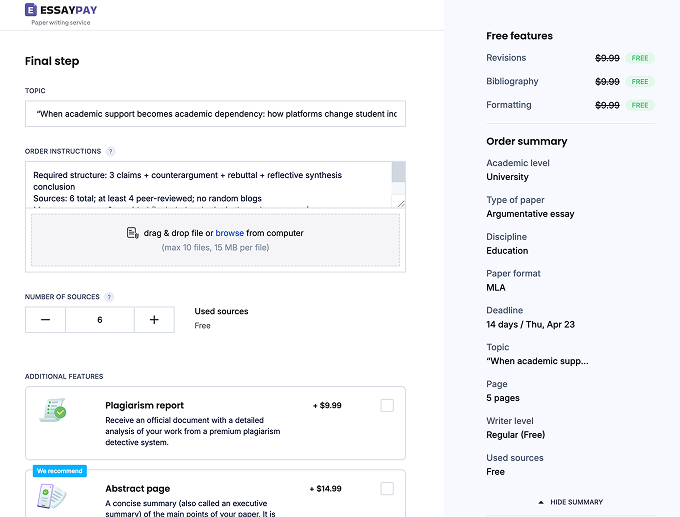Edit the Topic input field
Image resolution: width=680 pixels, height=517 pixels.
pyautogui.click(x=215, y=114)
